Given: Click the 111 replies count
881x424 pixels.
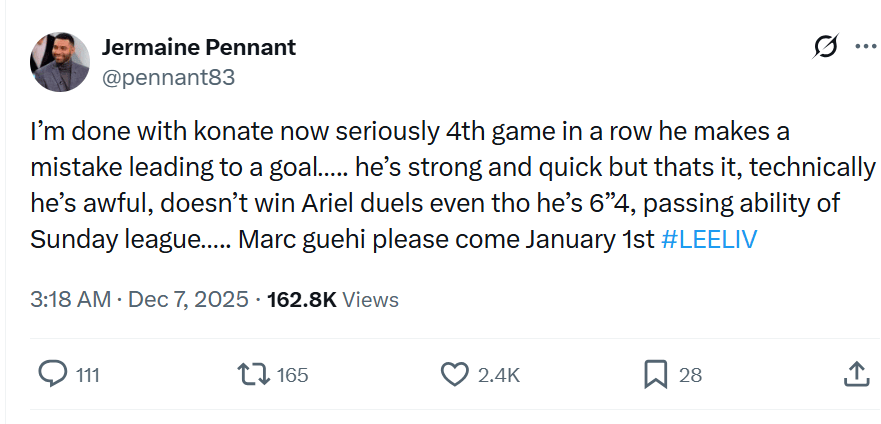Looking at the screenshot, I should tap(88, 375).
